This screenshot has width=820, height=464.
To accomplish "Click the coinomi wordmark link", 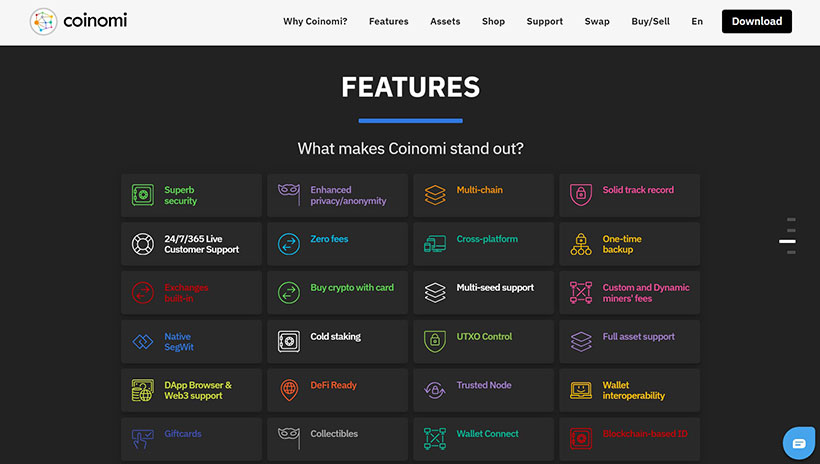I will [95, 21].
